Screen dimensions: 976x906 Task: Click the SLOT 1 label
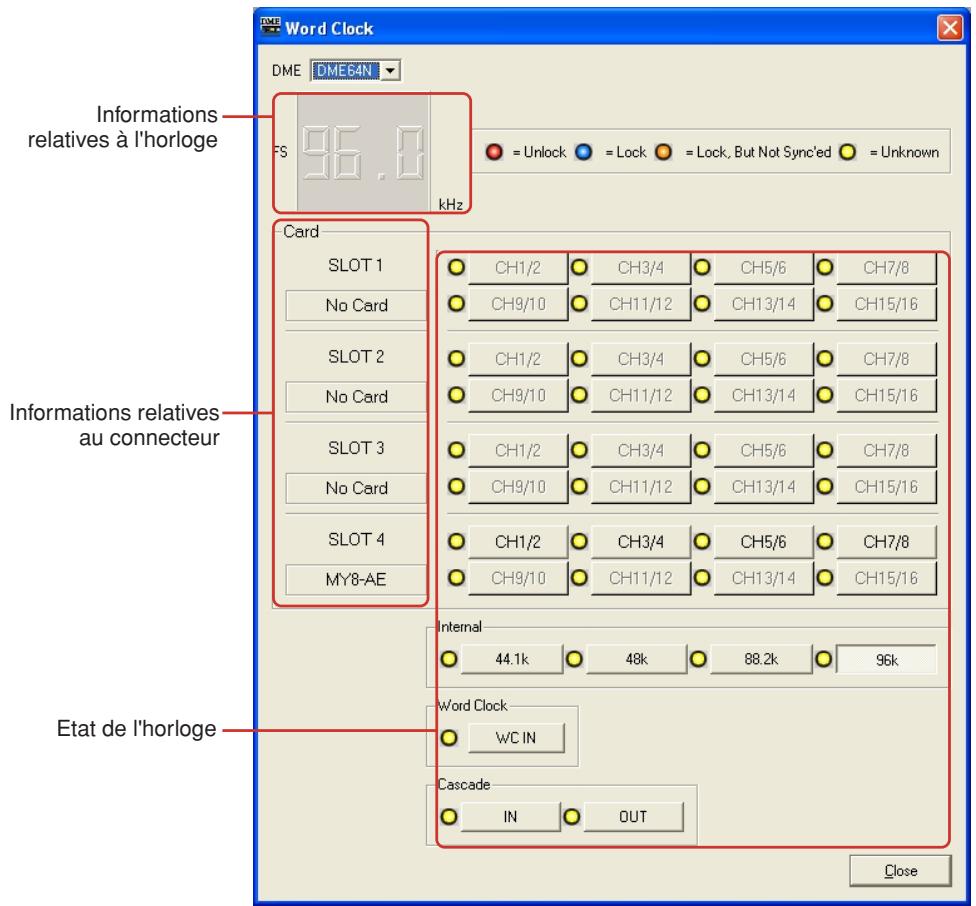click(355, 266)
